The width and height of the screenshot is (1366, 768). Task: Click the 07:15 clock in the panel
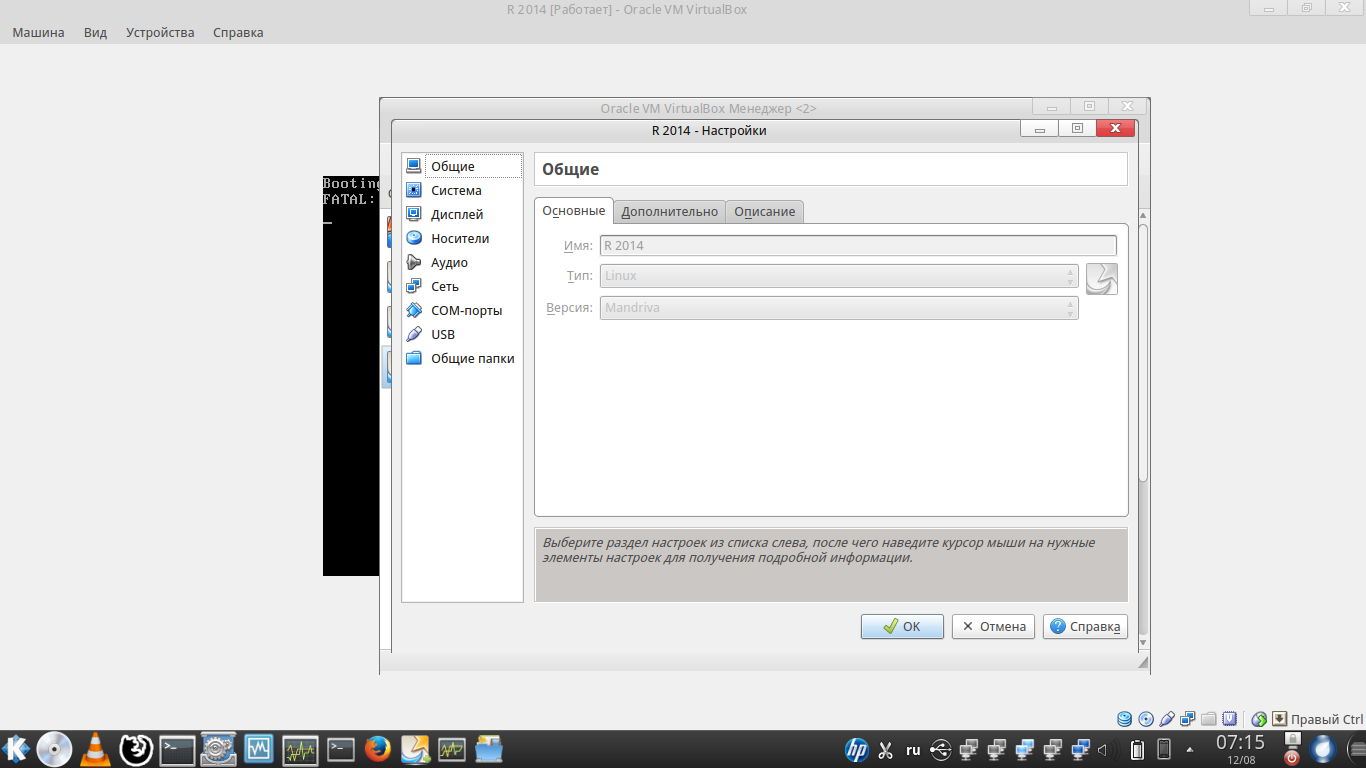(x=1240, y=742)
